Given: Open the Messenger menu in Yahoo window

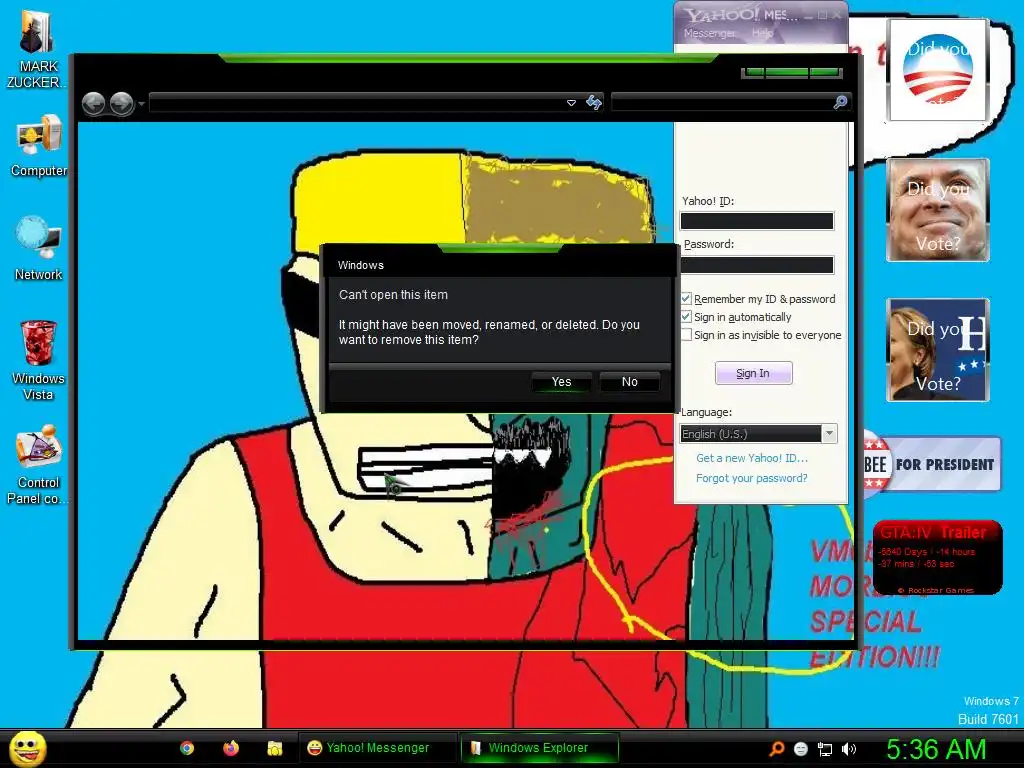Looking at the screenshot, I should tap(709, 33).
